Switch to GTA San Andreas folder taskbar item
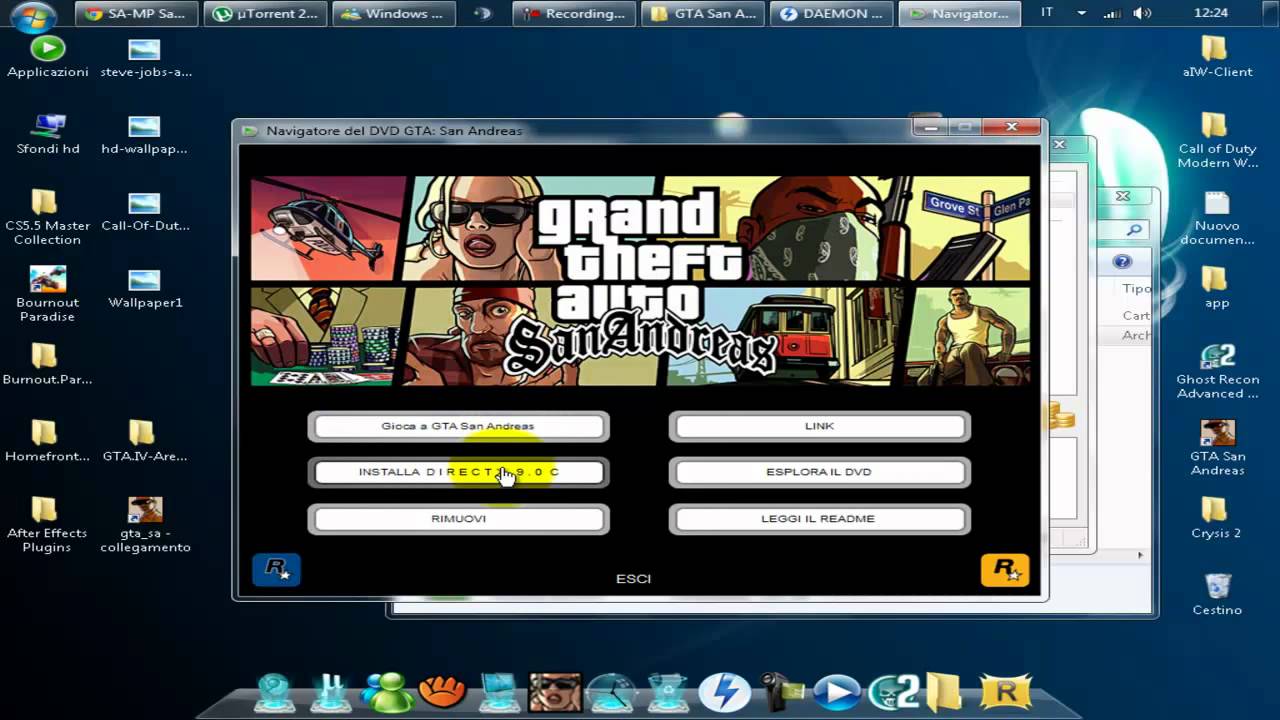The image size is (1280, 720). click(702, 14)
